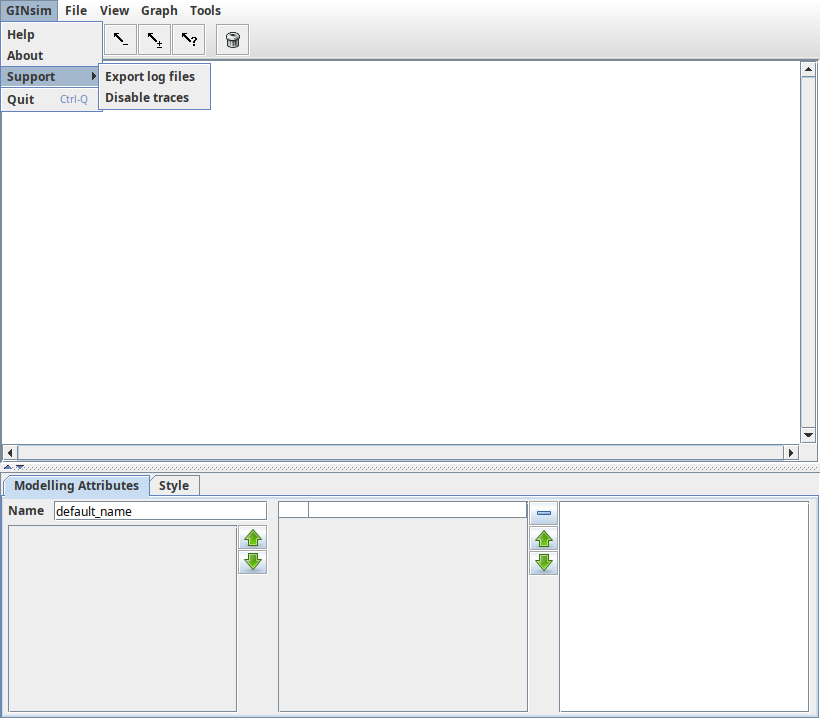Click the green down arrow beside the middle panel
This screenshot has height=719, width=820.
point(543,563)
